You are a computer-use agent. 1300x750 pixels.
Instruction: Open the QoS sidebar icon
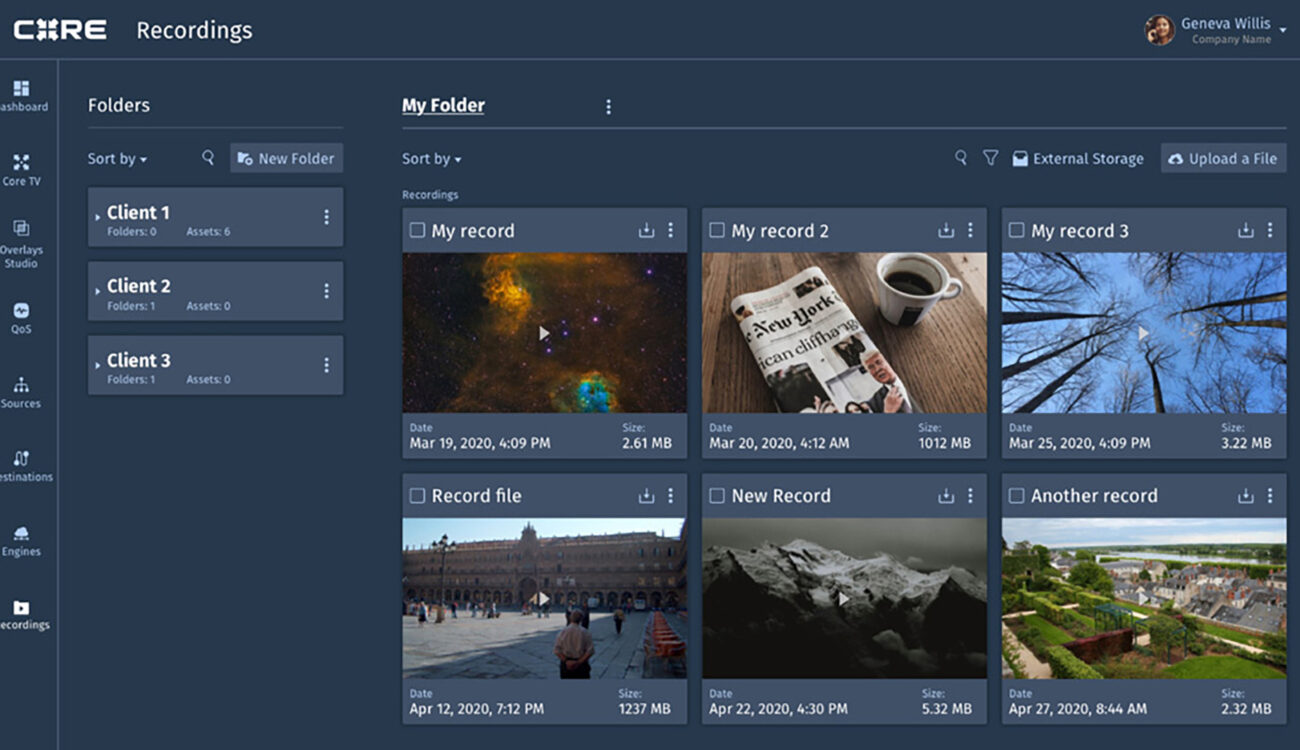(21, 310)
